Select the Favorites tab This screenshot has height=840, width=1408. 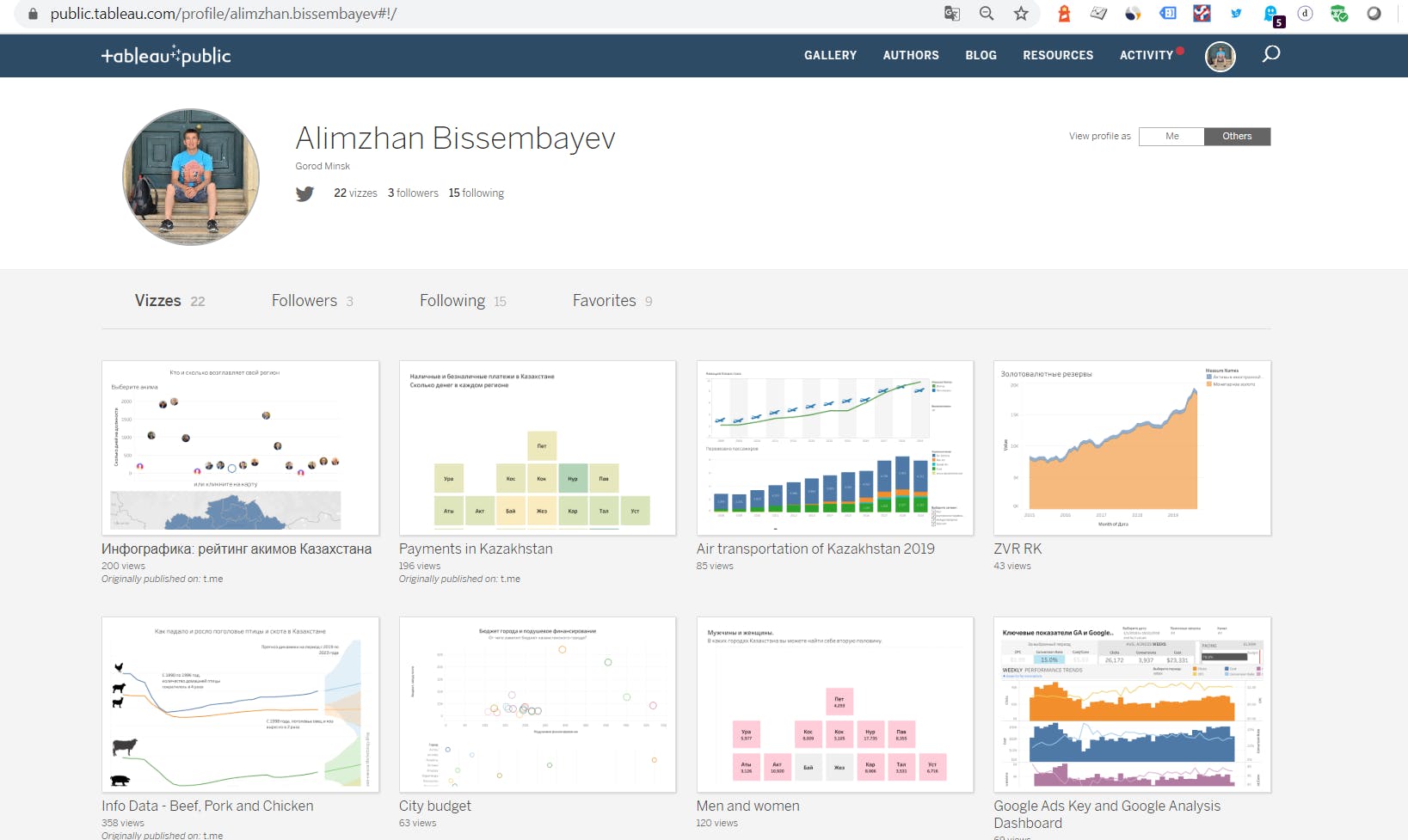coord(612,301)
